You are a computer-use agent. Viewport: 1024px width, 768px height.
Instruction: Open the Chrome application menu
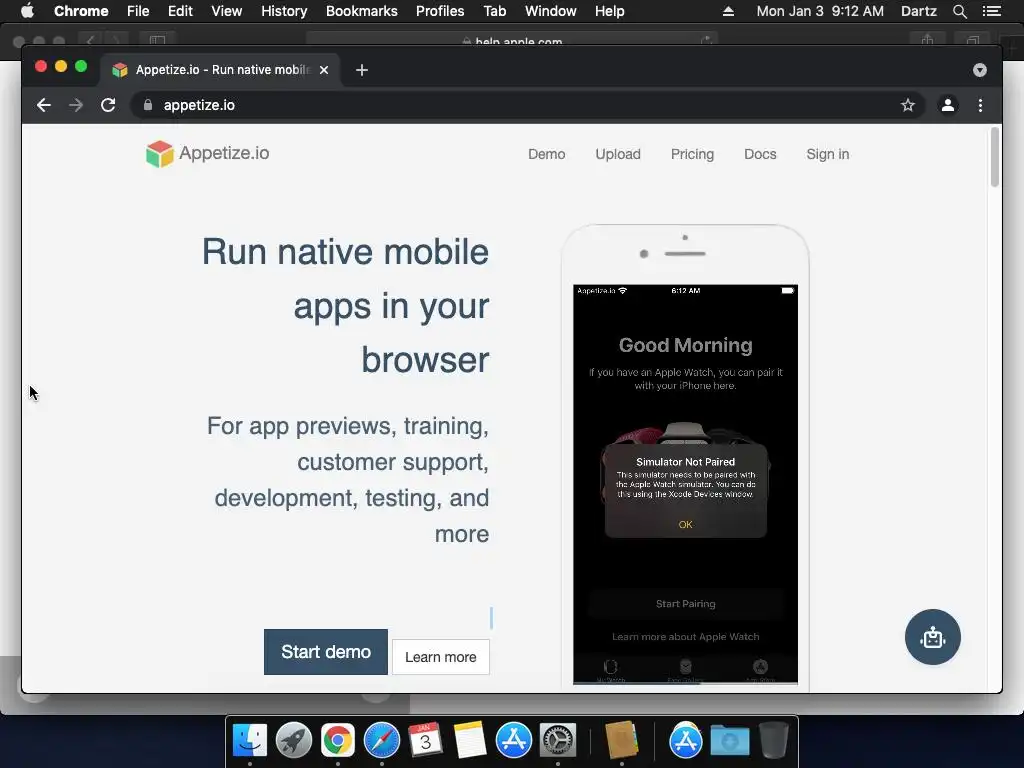81,11
